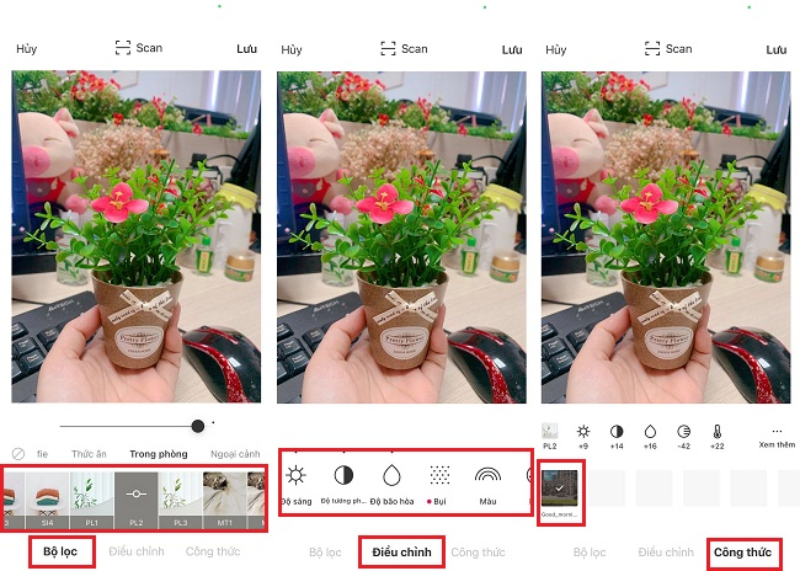
Task: Switch to Trong phòng filter category
Action: (x=158, y=454)
